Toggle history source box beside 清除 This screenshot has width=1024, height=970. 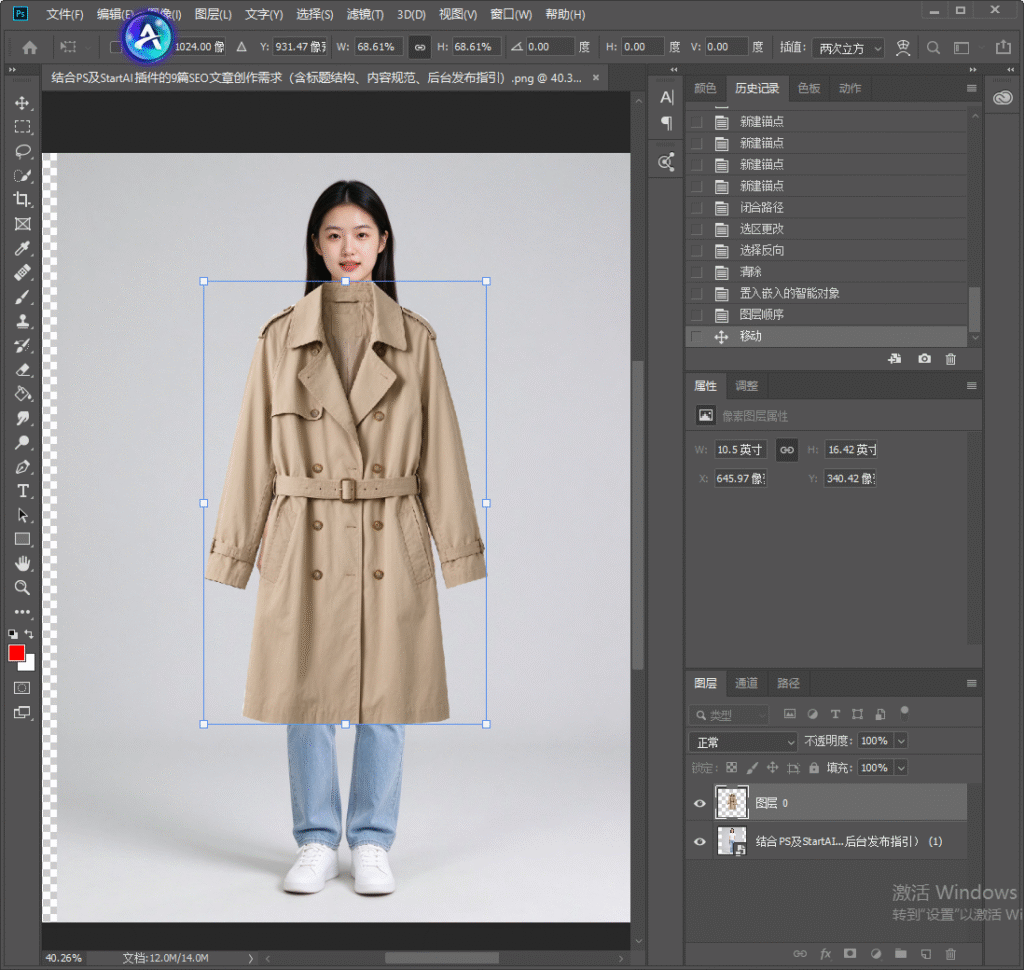click(697, 272)
